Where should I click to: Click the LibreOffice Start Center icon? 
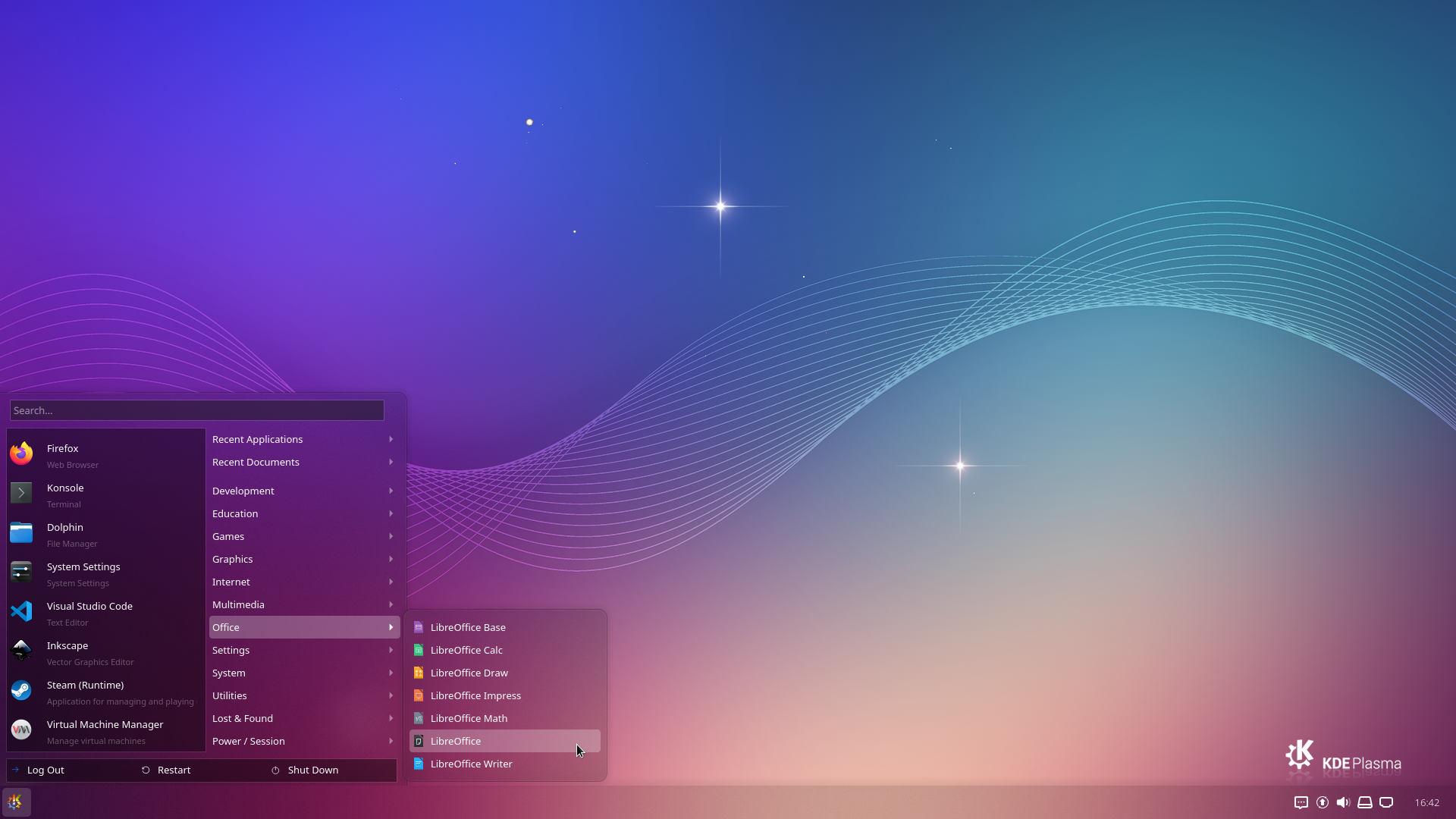click(x=419, y=741)
